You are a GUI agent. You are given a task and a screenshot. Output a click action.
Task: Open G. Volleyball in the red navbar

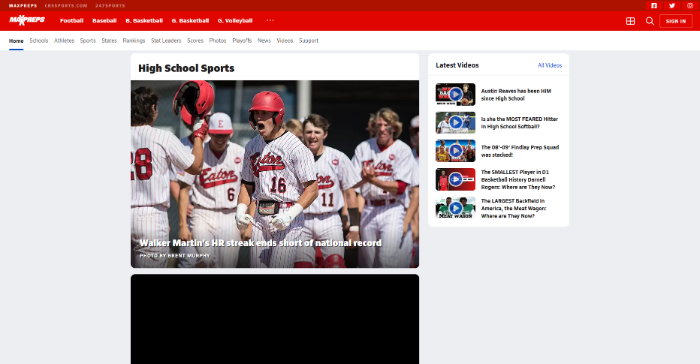pos(235,21)
